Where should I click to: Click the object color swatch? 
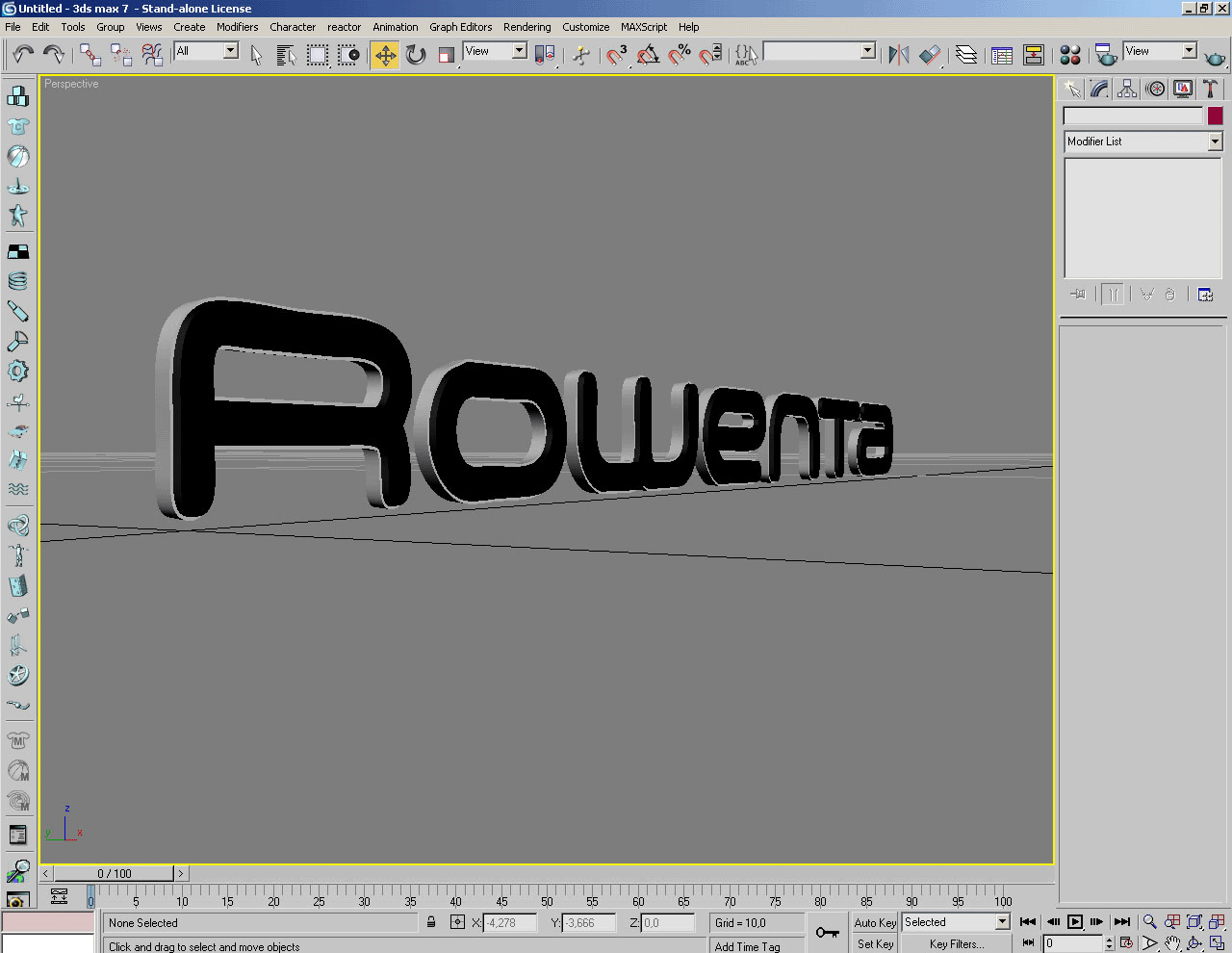click(x=1215, y=116)
